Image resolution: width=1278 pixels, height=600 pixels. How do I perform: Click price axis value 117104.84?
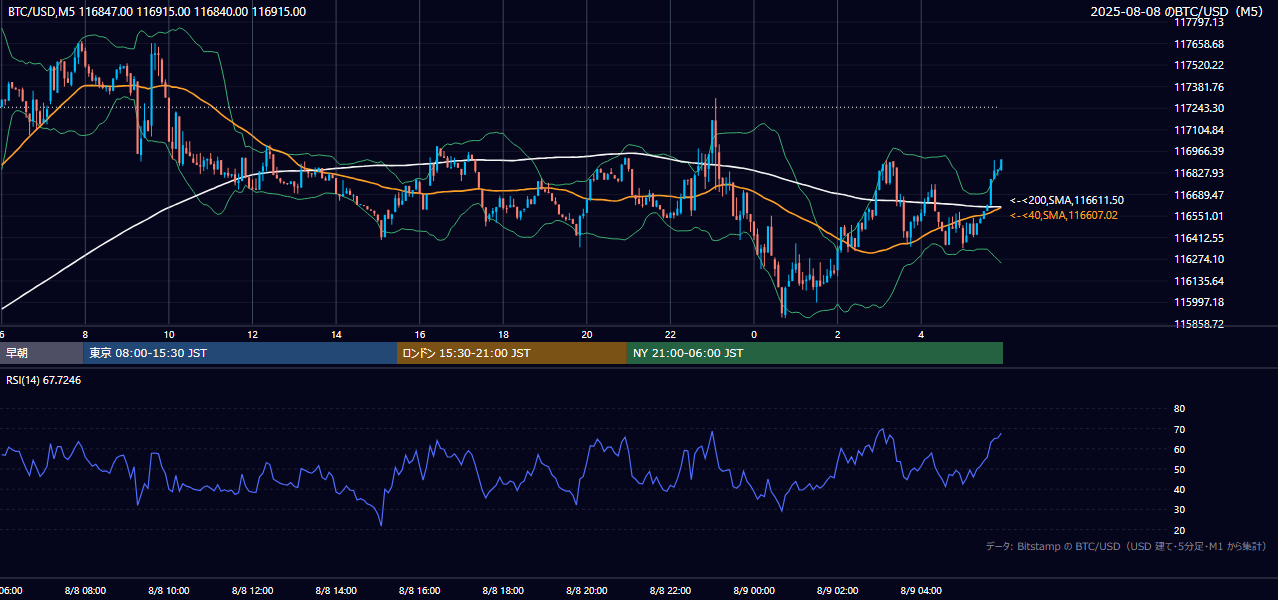pyautogui.click(x=1199, y=130)
